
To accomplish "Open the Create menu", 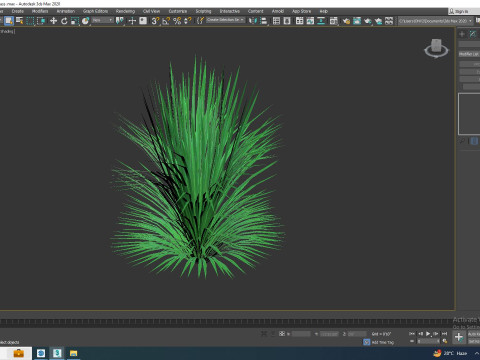I will click(18, 11).
